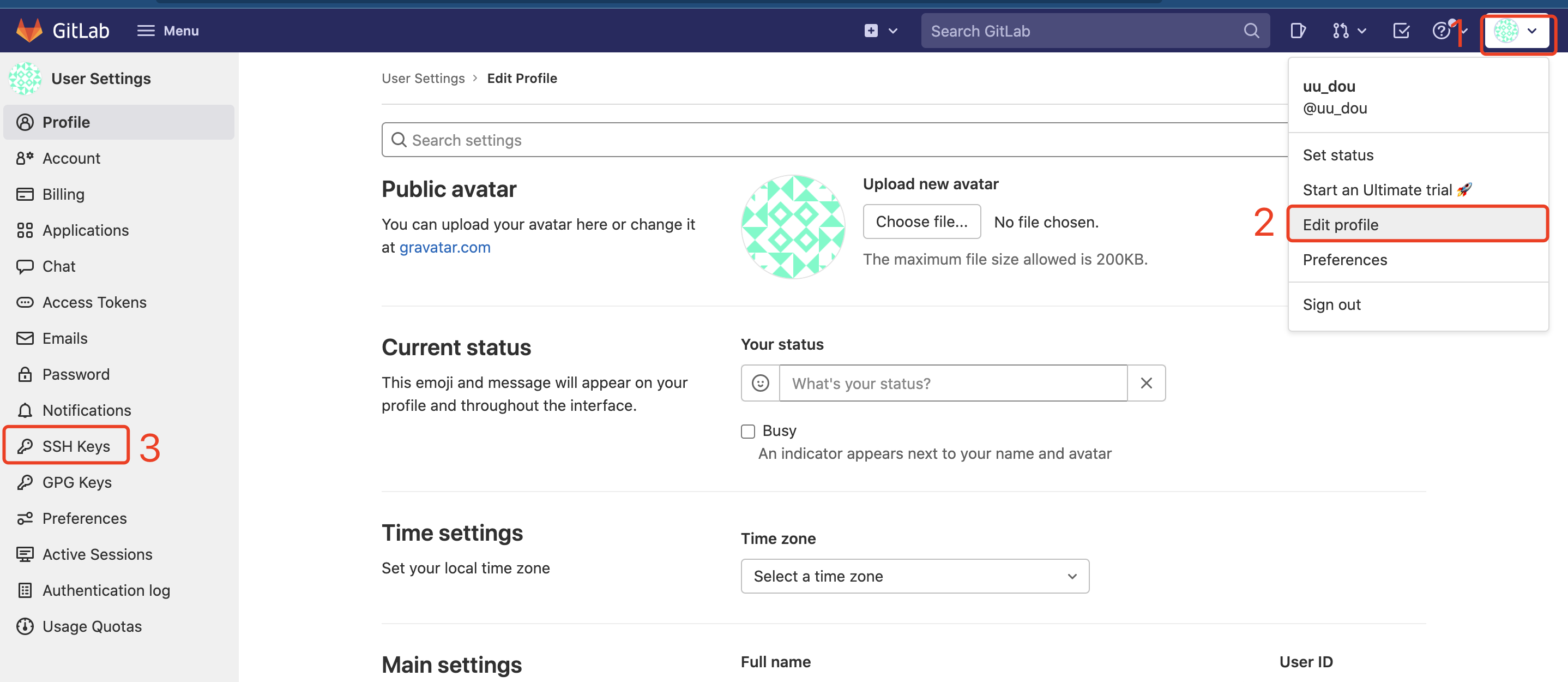Click the public avatar image
The width and height of the screenshot is (1568, 682).
[793, 226]
